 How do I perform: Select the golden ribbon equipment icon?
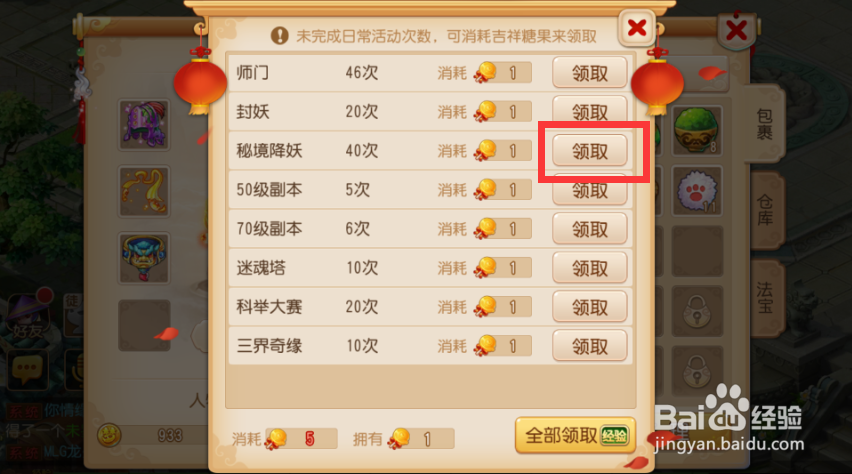tap(144, 191)
